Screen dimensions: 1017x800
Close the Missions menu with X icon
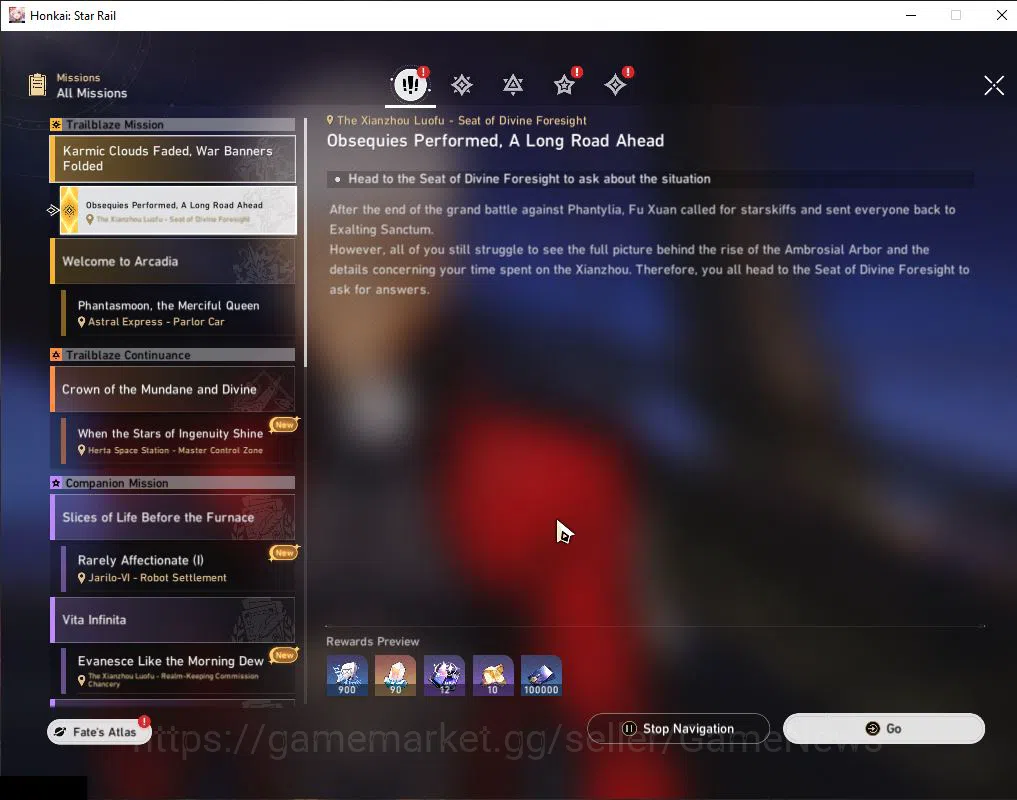point(994,85)
